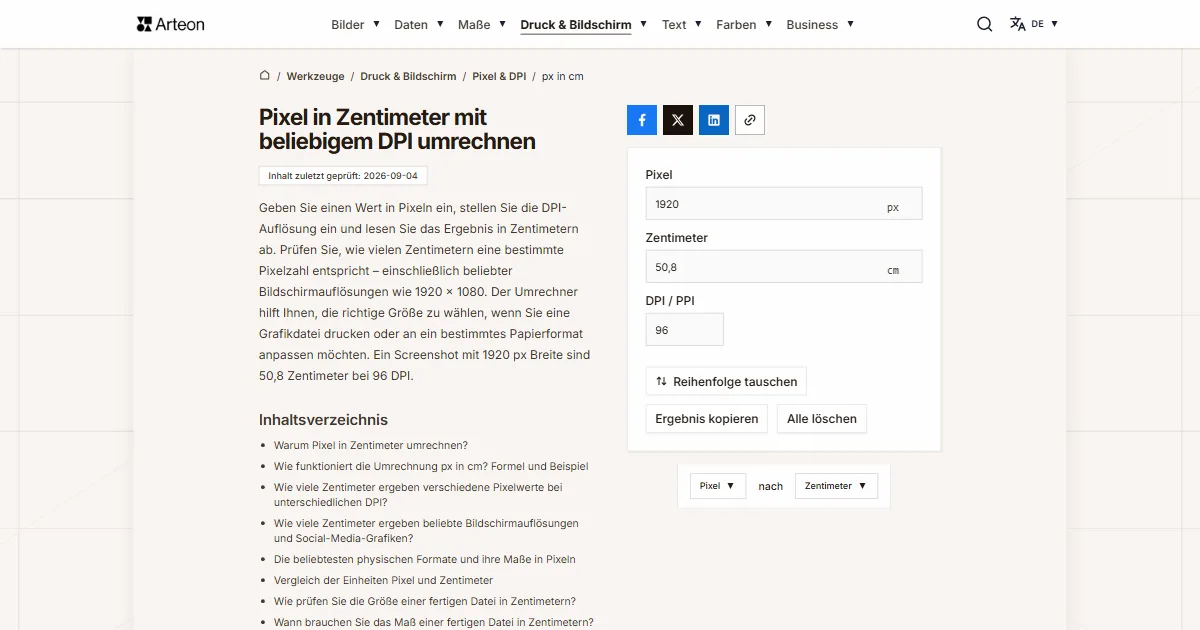Focus the DPI / PPI input field

click(x=684, y=330)
